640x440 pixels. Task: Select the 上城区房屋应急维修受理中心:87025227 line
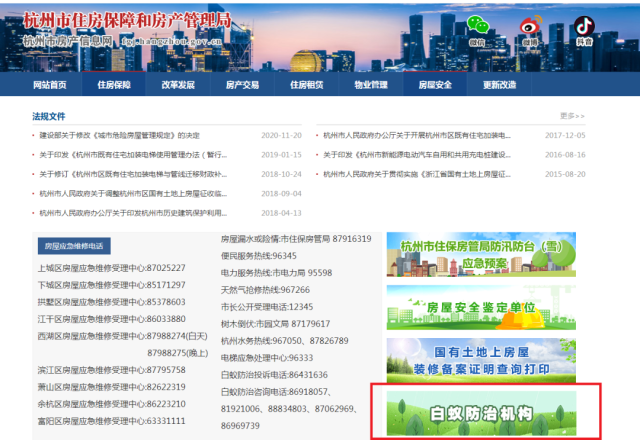point(111,268)
